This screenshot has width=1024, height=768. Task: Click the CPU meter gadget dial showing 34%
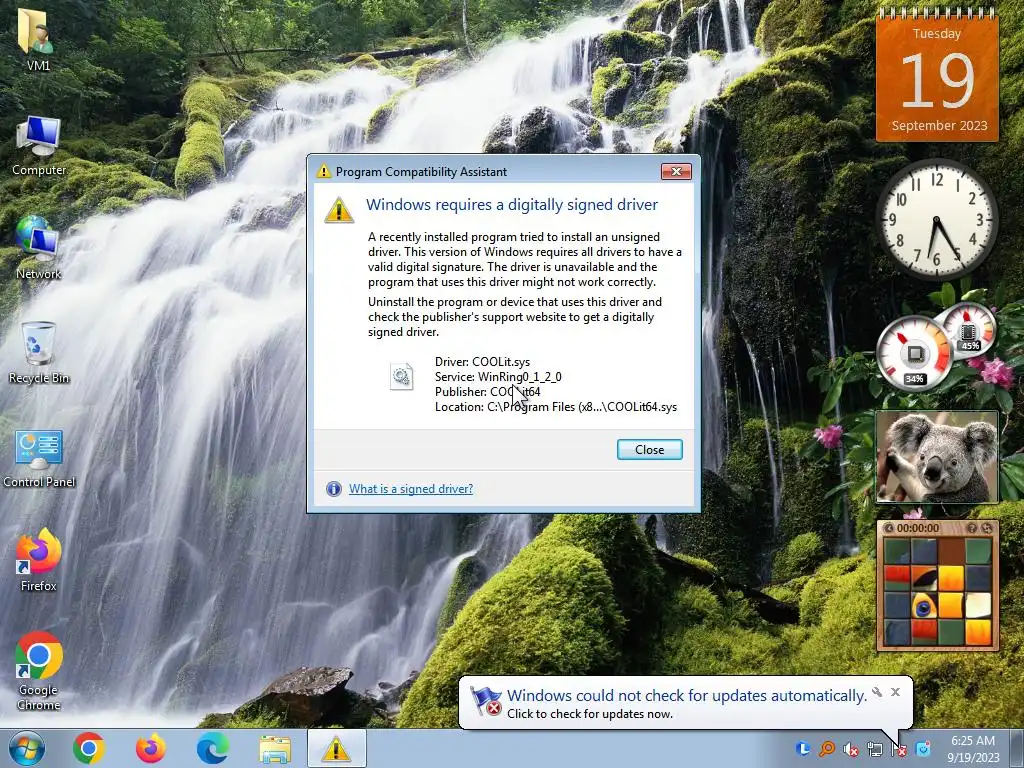(x=914, y=354)
